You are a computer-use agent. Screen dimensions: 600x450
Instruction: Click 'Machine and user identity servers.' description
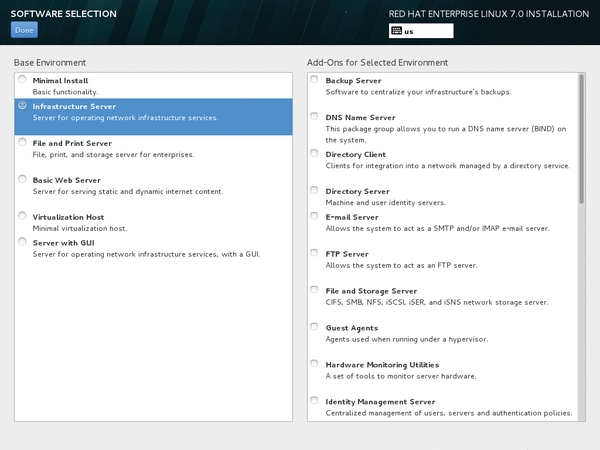386,202
